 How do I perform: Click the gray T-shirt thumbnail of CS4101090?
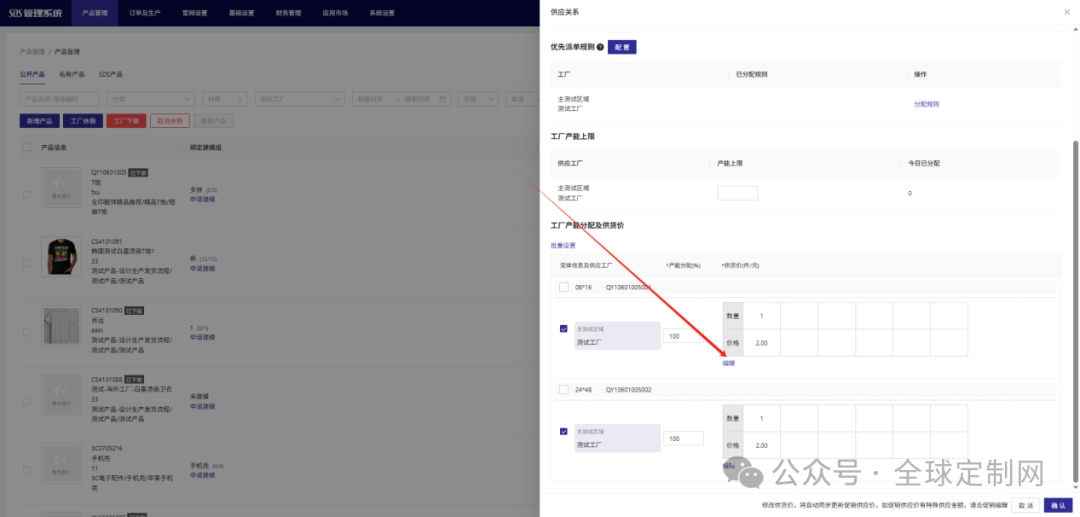pyautogui.click(x=61, y=325)
